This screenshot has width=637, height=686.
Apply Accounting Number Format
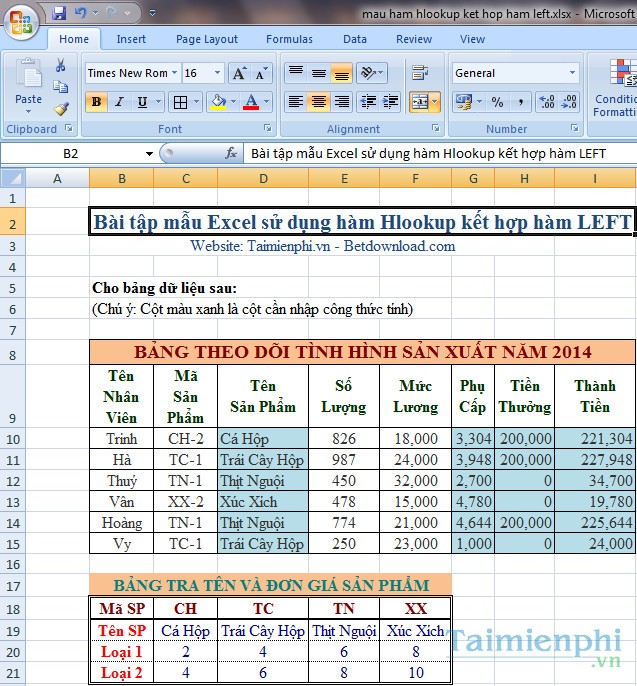(464, 102)
